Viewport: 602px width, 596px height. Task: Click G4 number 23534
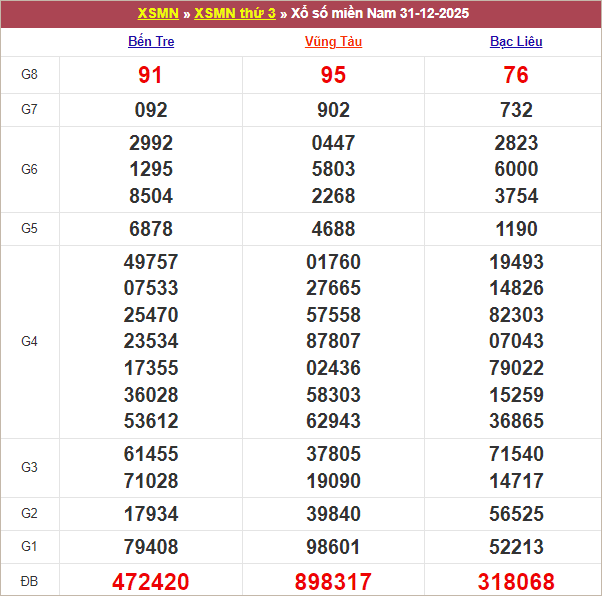coord(151,341)
